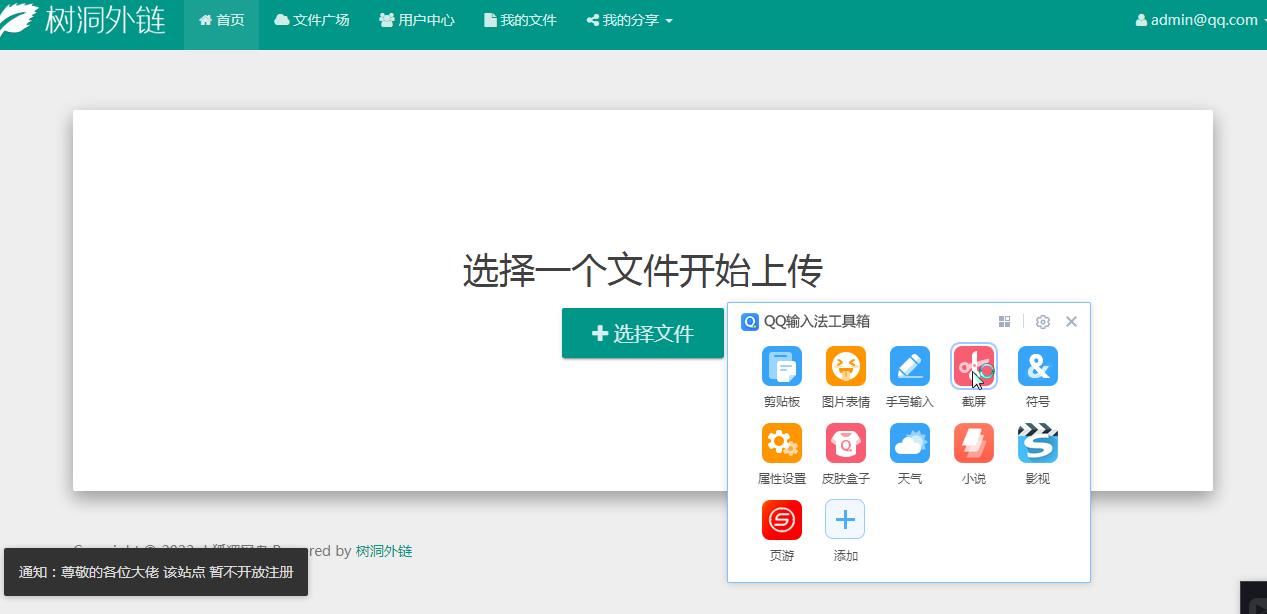Open the 图片表情 emoji tool
1267x614 pixels.
pos(846,366)
